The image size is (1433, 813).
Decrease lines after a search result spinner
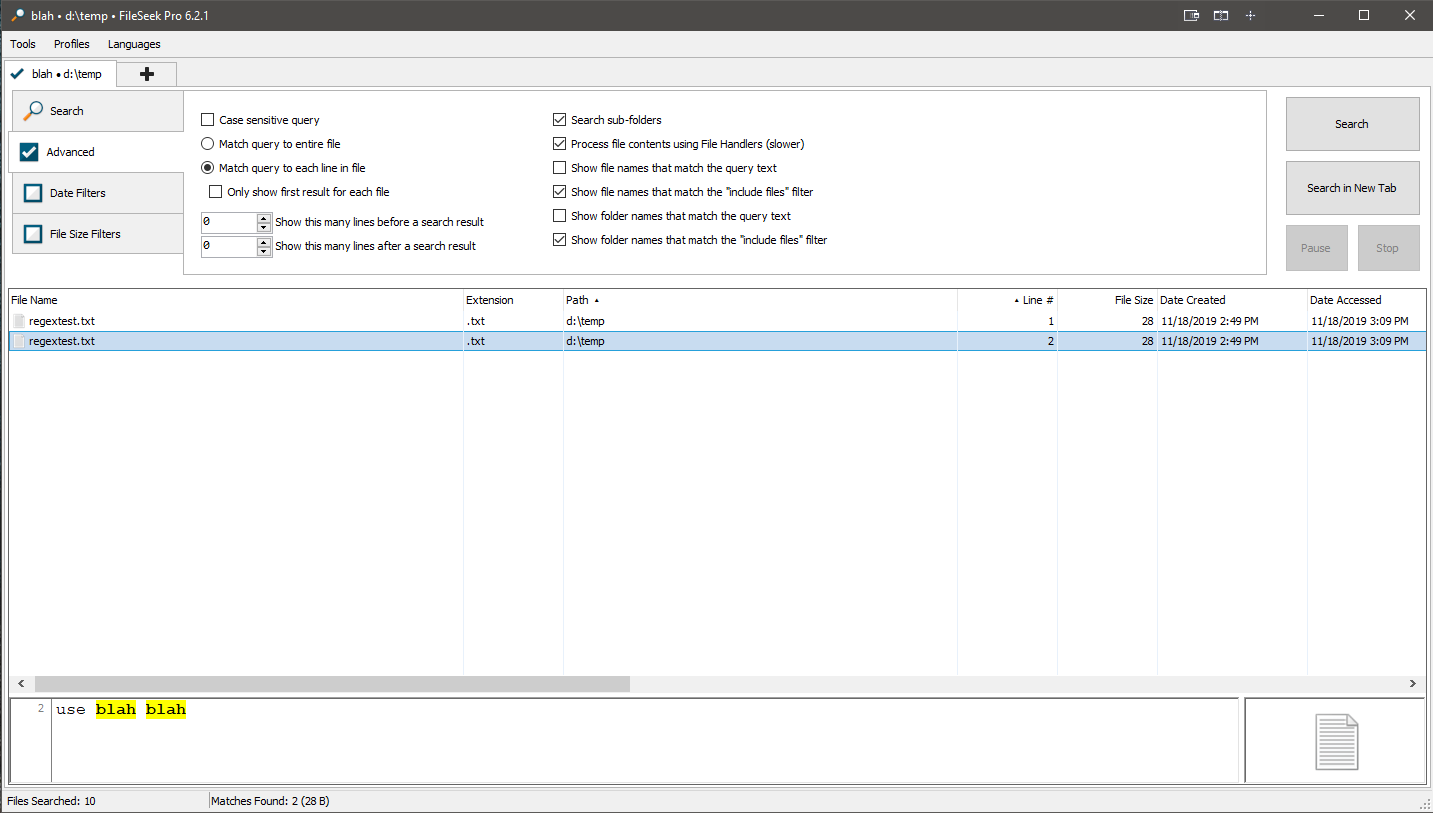tap(264, 251)
